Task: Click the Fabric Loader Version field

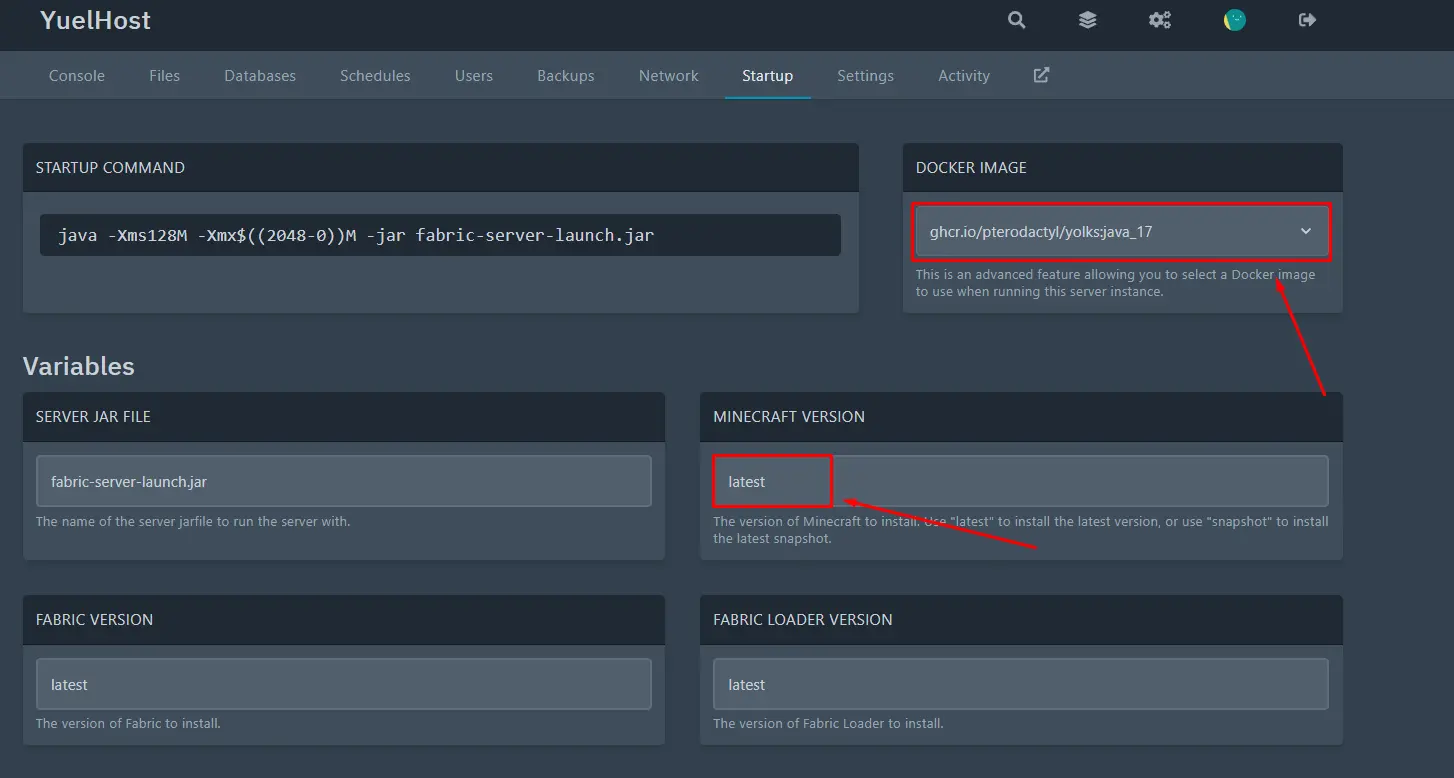Action: tap(1020, 684)
